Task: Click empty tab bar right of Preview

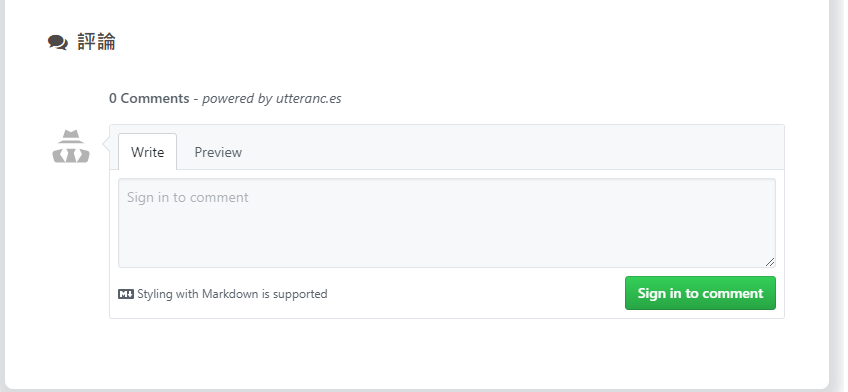Action: pyautogui.click(x=514, y=149)
